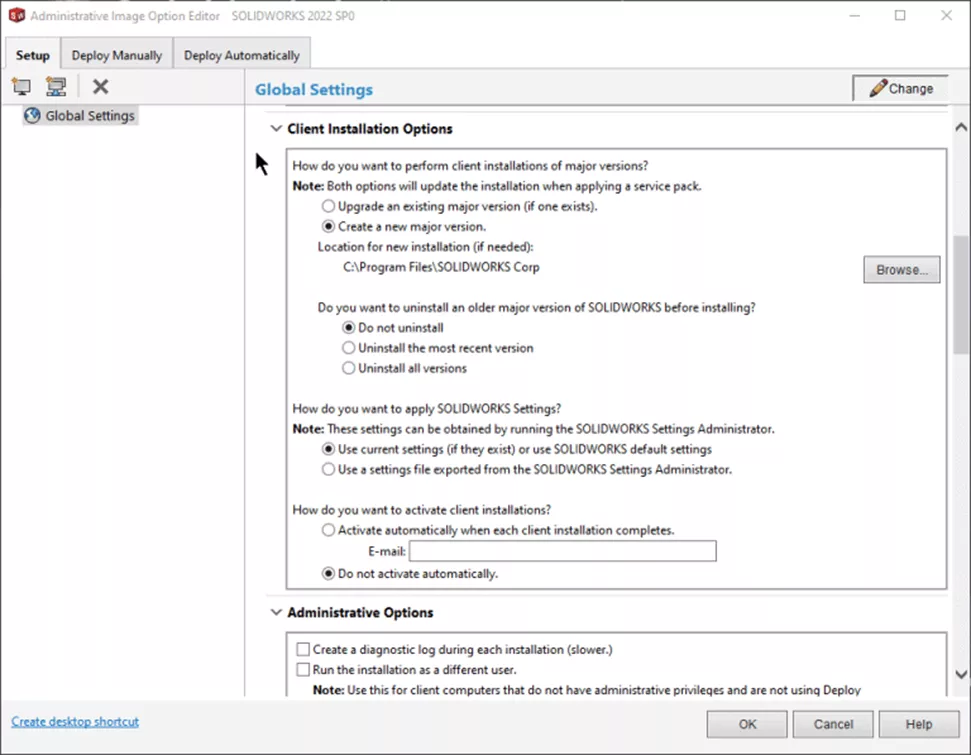This screenshot has height=755, width=971.
Task: Click the SOLIDWORKS app icon in title bar
Action: click(17, 15)
